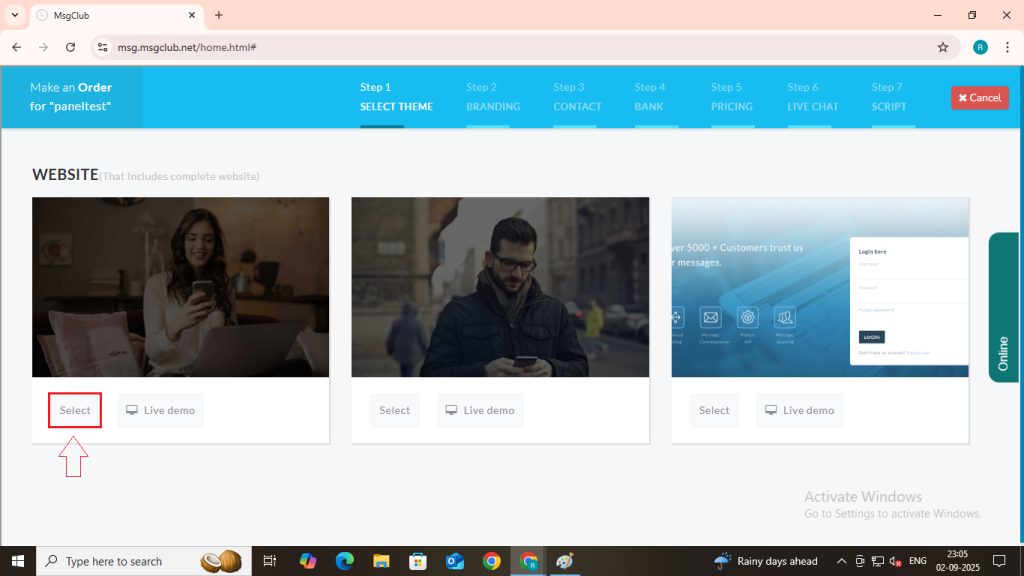Click the Make an Order for "paneltest" title
Viewport: 1024px width, 576px height.
tap(71, 97)
